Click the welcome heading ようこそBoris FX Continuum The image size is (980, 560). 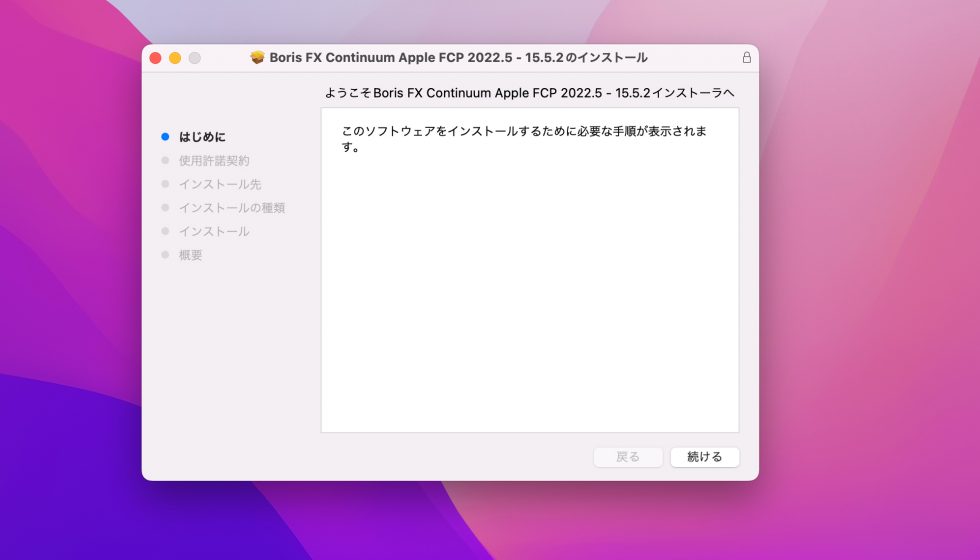pyautogui.click(x=529, y=93)
